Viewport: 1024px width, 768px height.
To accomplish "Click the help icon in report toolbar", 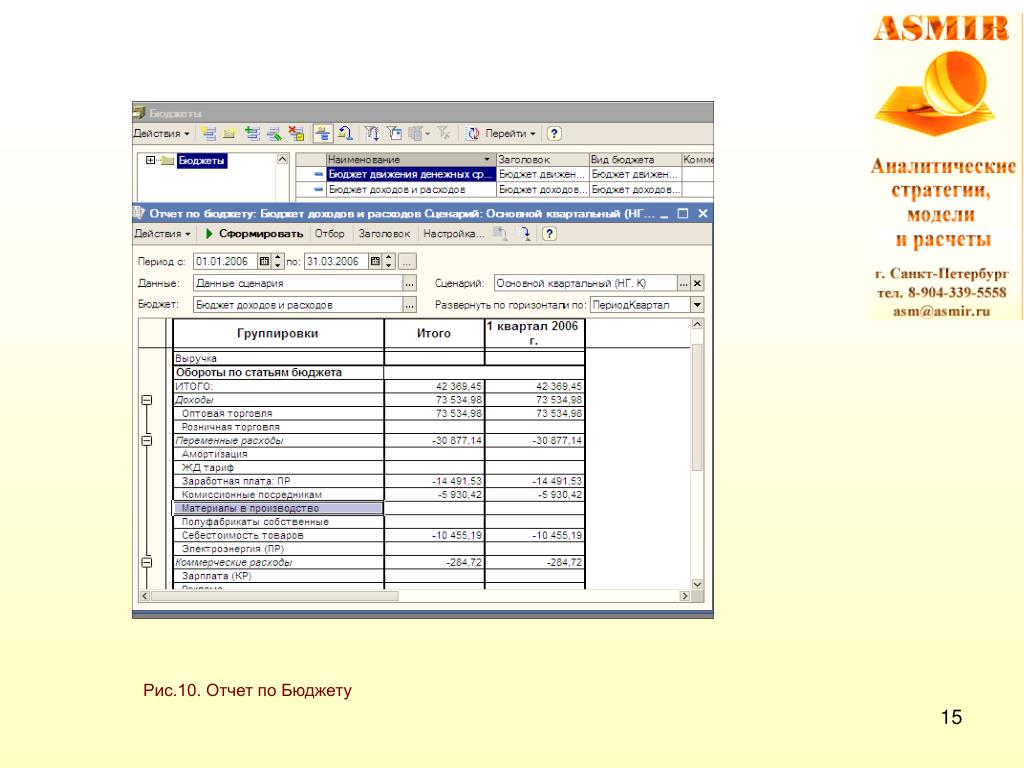I will (549, 234).
